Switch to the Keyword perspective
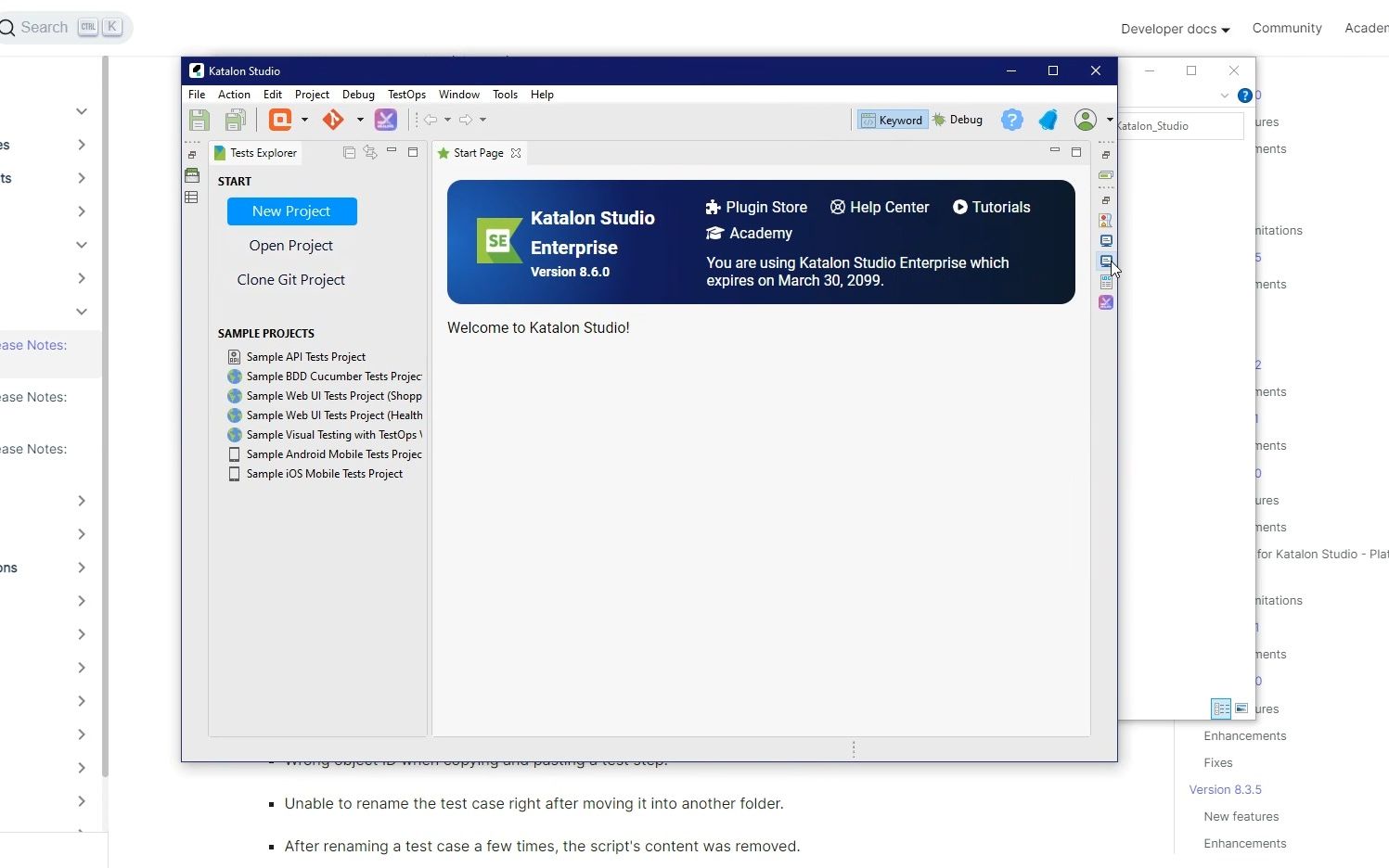 click(892, 120)
